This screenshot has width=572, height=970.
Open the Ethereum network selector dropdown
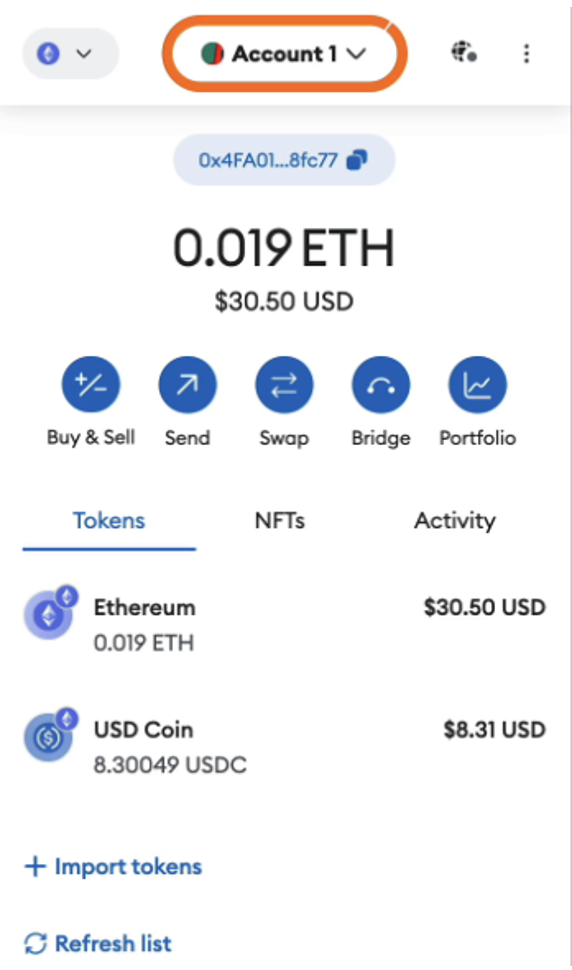tap(70, 54)
